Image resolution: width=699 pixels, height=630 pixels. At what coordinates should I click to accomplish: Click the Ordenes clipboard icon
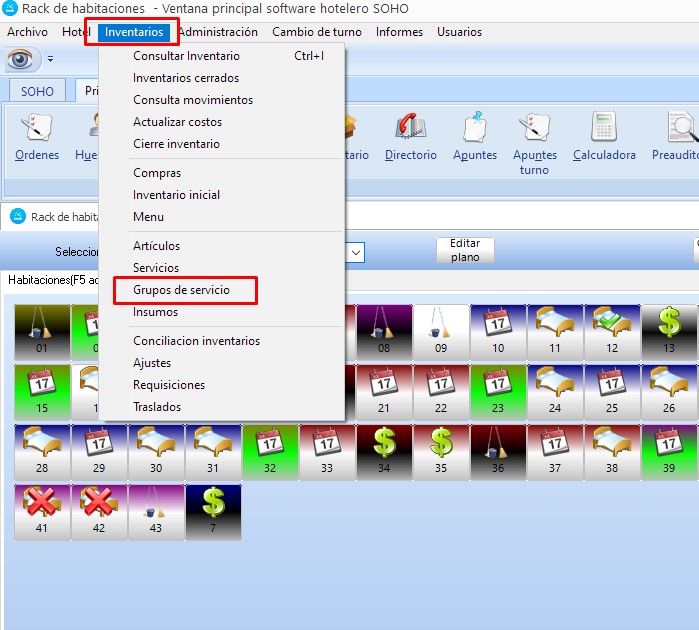pos(37,130)
